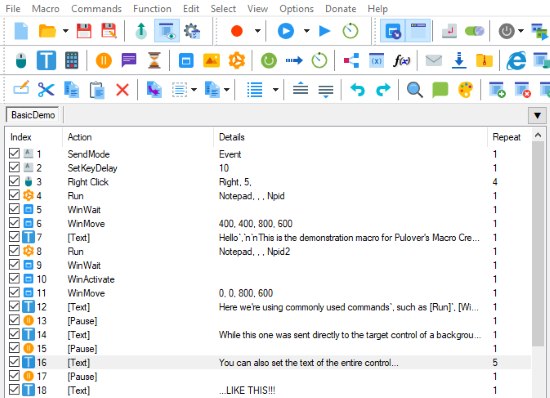Expand dropdown beside the list icon
The image size is (550, 398).
pos(276,90)
